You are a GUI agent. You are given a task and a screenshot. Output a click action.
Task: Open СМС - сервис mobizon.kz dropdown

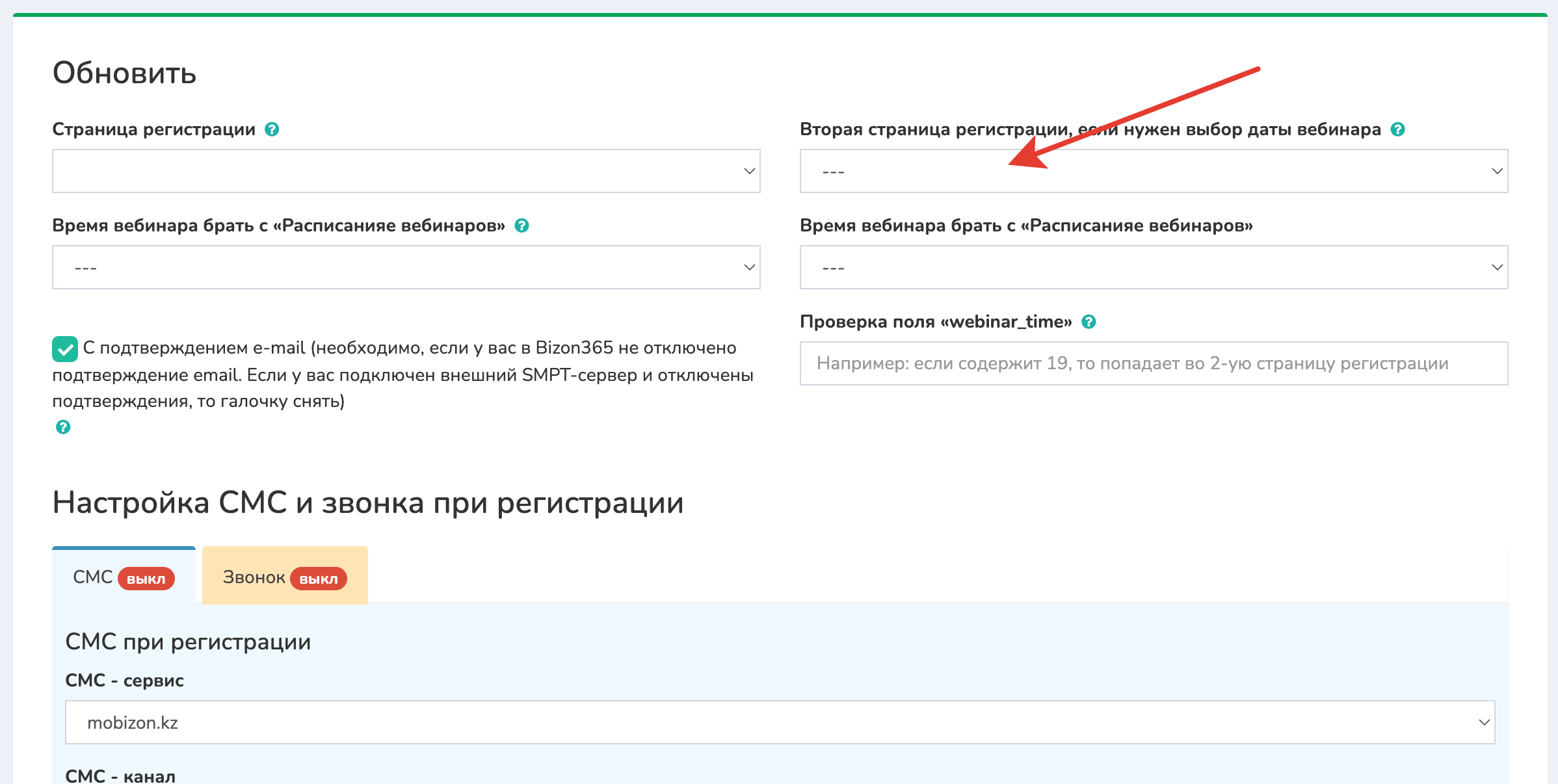(x=780, y=722)
